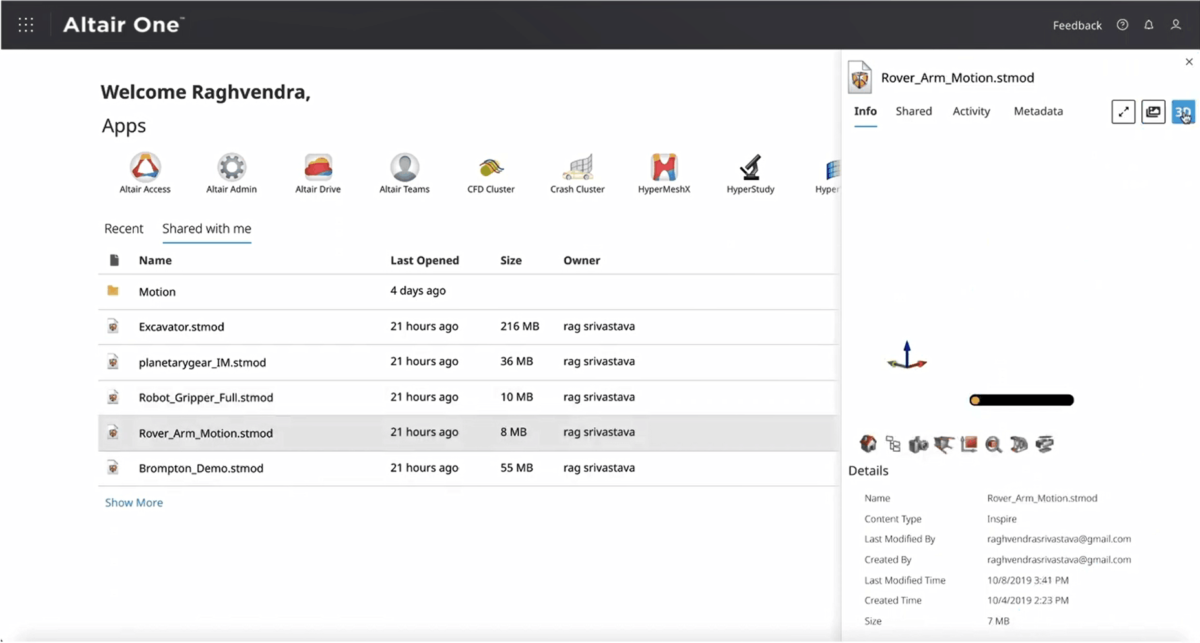This screenshot has height=643, width=1200.
Task: Select the Rover_Arm_Motion.stmod row in the file list
Action: [x=467, y=433]
